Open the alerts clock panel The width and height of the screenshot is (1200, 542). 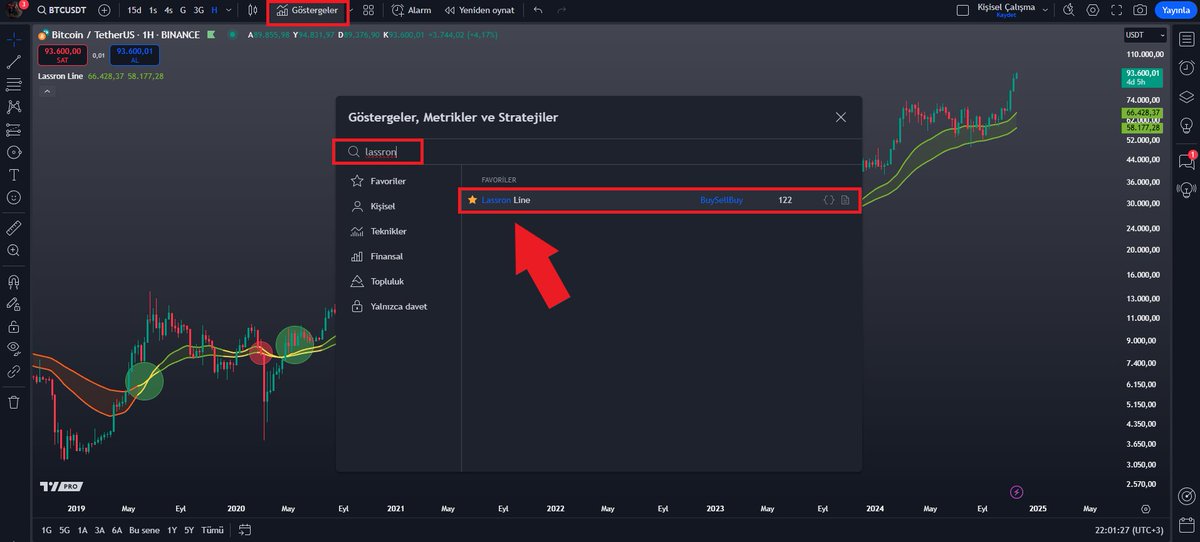(x=1186, y=68)
